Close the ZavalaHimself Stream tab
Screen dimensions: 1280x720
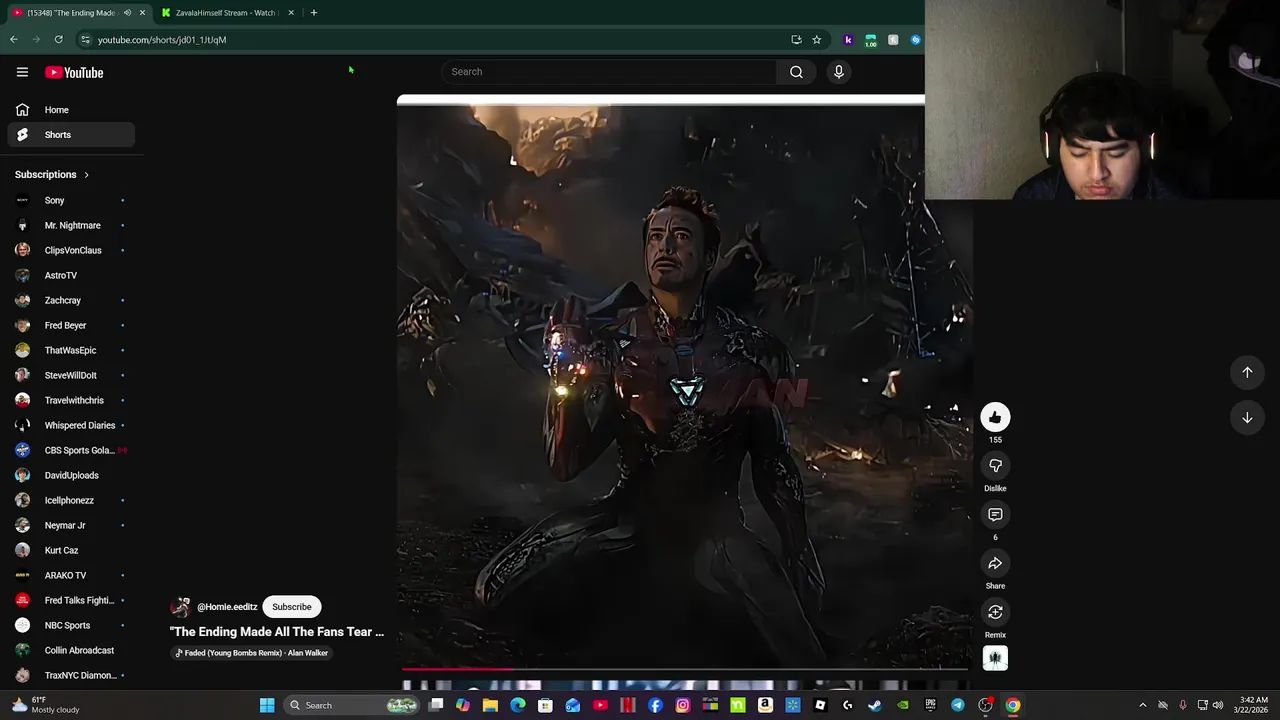click(x=291, y=13)
